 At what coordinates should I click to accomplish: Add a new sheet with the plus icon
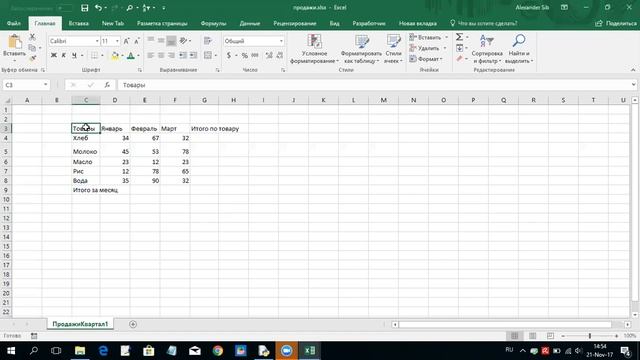coord(133,324)
